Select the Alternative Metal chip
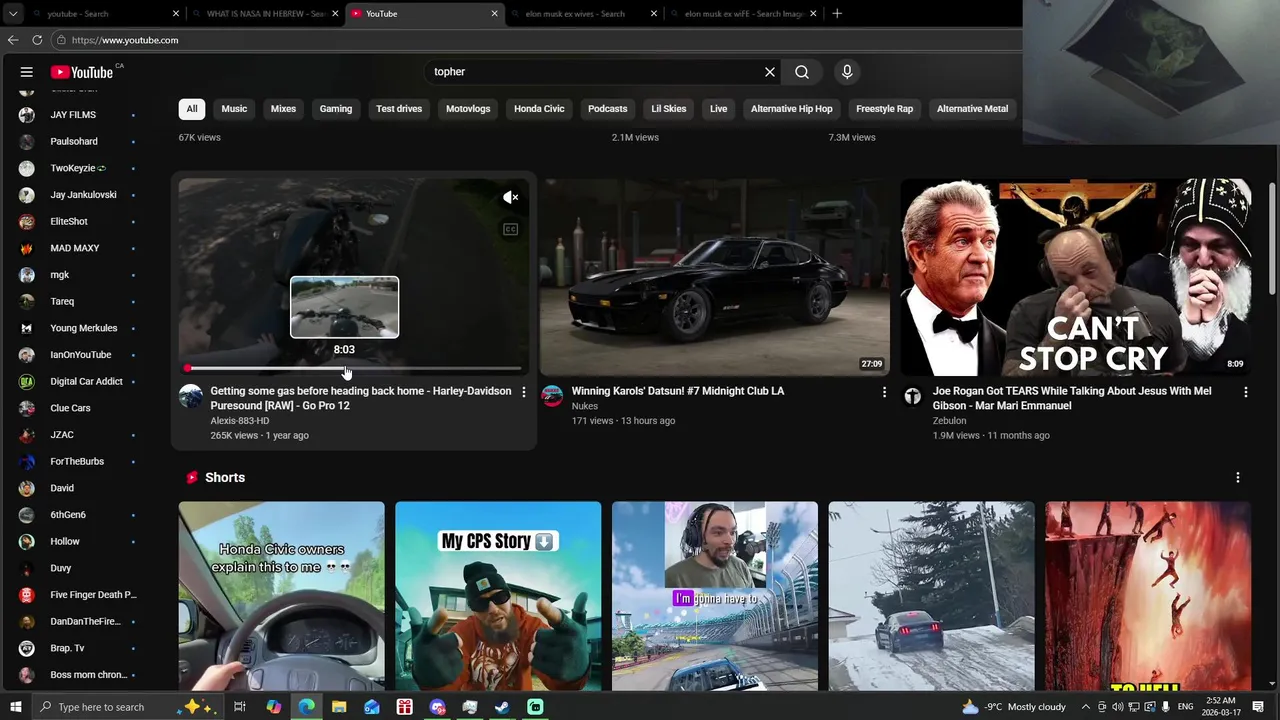Image resolution: width=1280 pixels, height=720 pixels. [972, 109]
